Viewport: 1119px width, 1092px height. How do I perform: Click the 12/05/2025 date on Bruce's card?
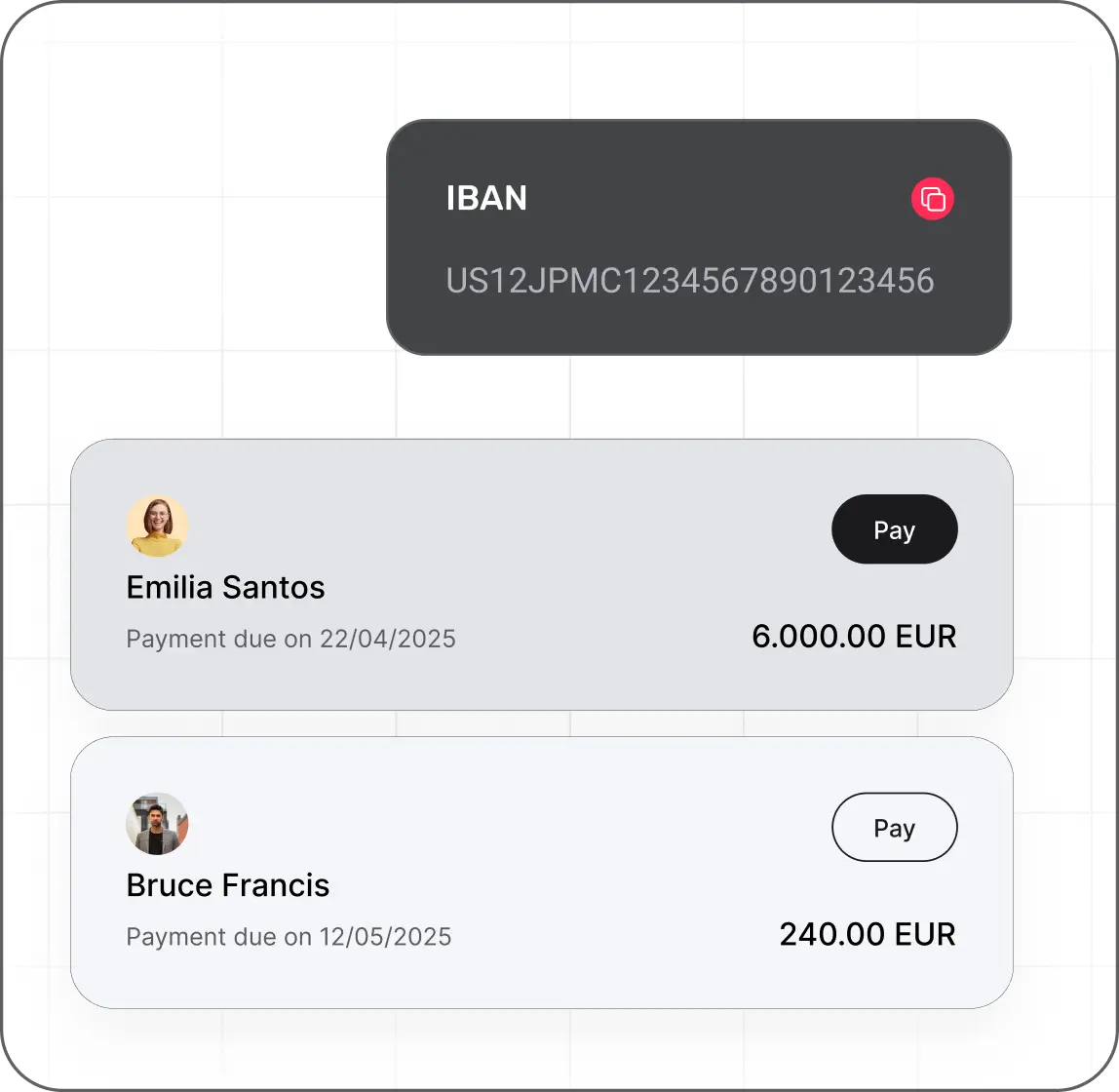tap(386, 937)
